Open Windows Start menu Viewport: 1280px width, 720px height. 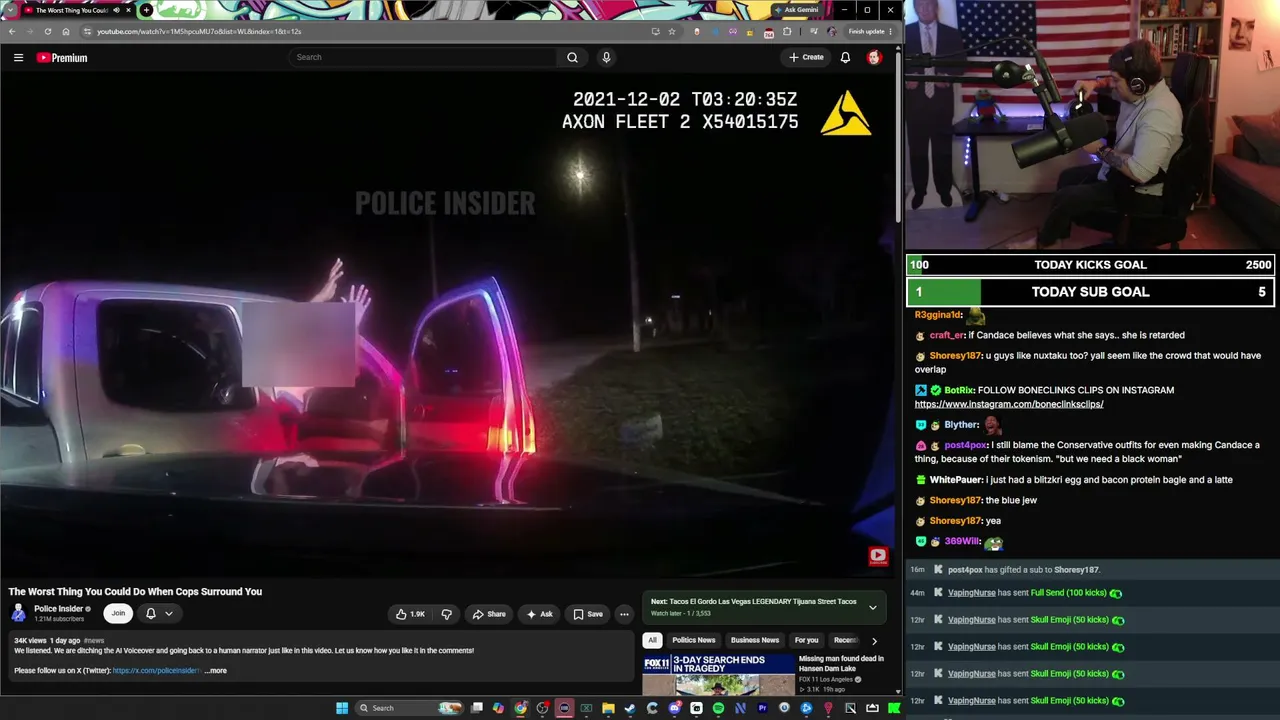pos(342,708)
